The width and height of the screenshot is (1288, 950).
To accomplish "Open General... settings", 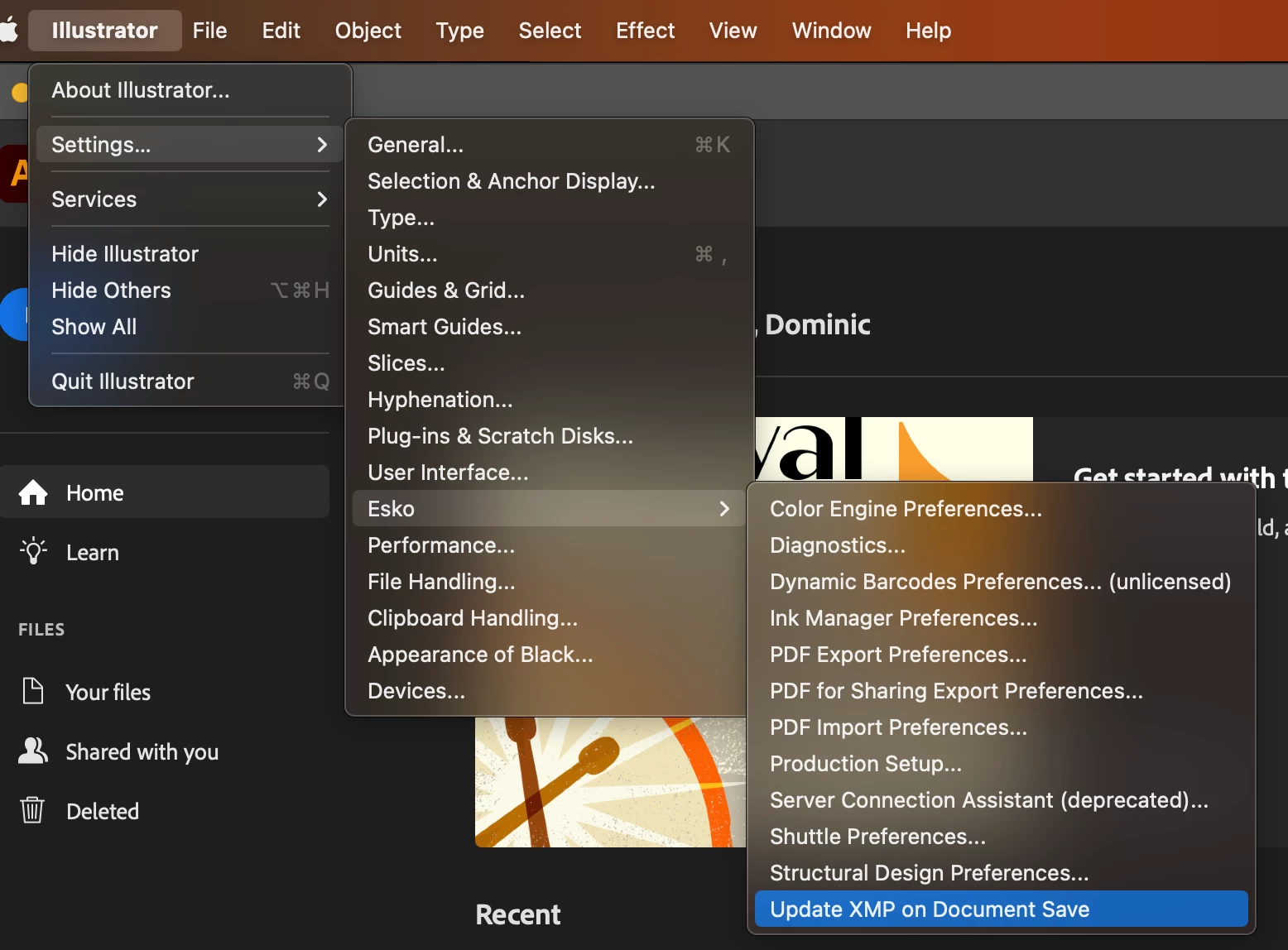I will [550, 145].
